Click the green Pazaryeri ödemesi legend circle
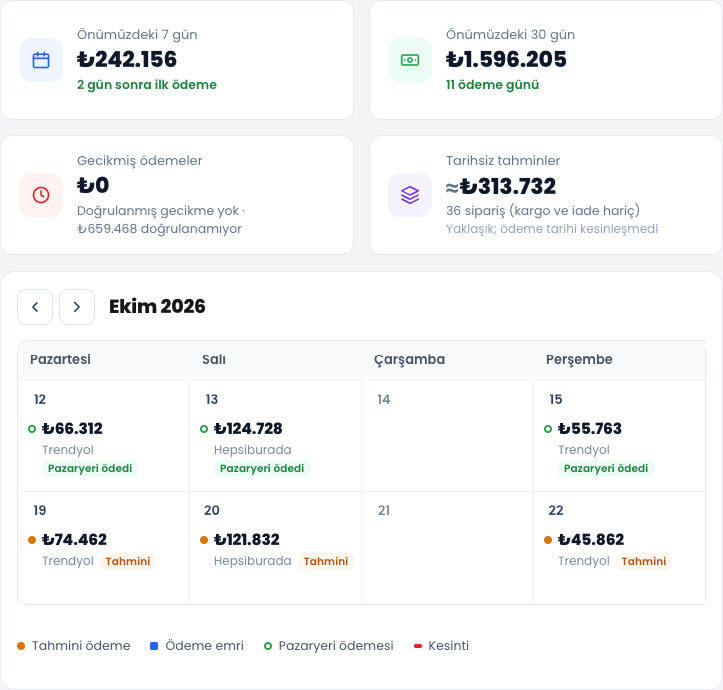This screenshot has height=690, width=723. point(267,646)
